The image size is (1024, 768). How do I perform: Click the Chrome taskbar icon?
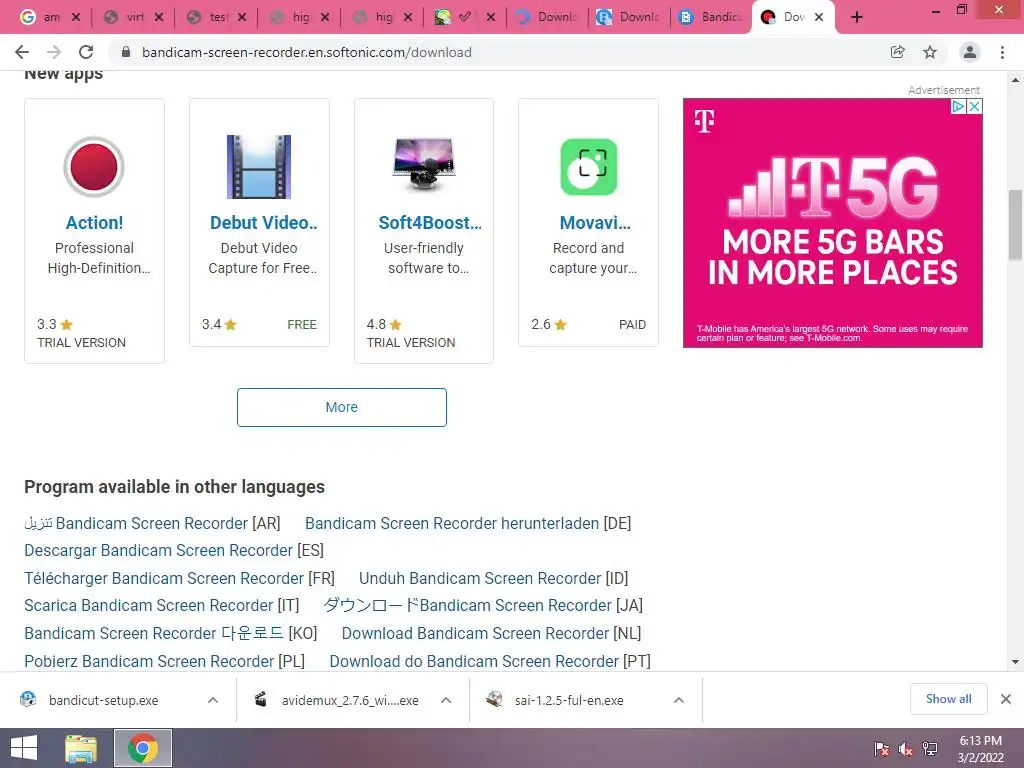pos(143,748)
